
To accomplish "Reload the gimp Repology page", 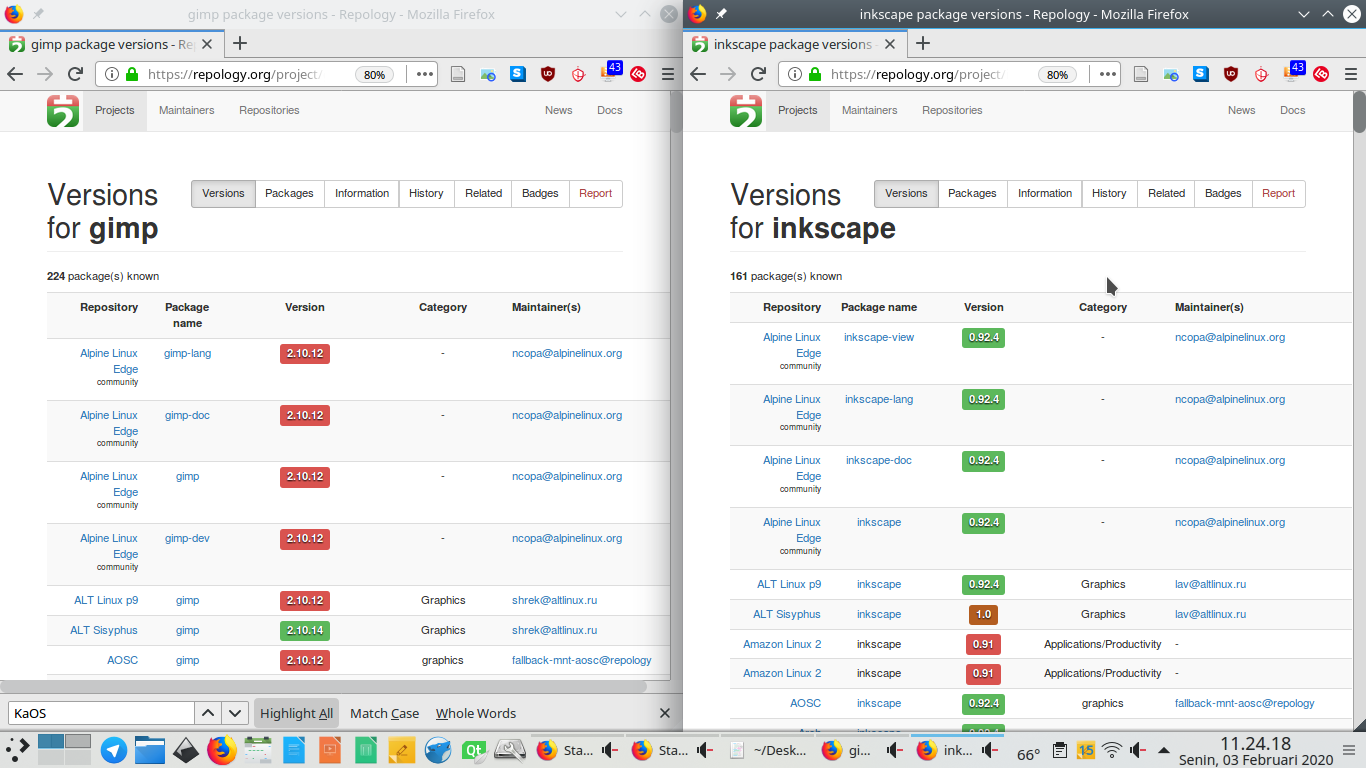I will coord(75,74).
